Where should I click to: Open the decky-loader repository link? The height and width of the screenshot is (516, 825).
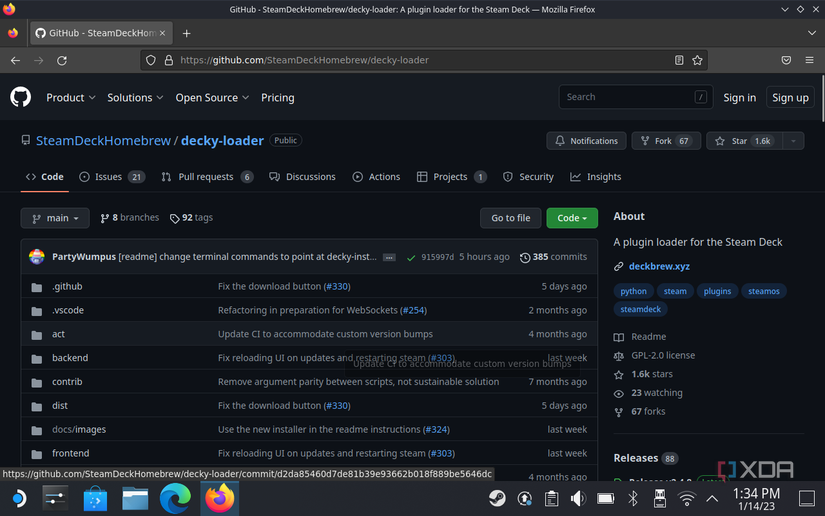[x=222, y=141]
